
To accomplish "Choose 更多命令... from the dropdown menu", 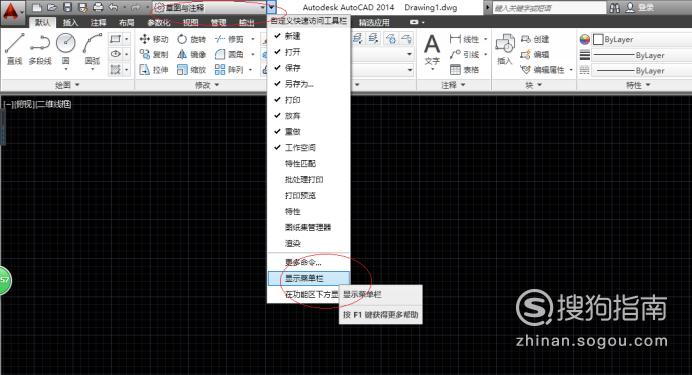I will (308, 262).
